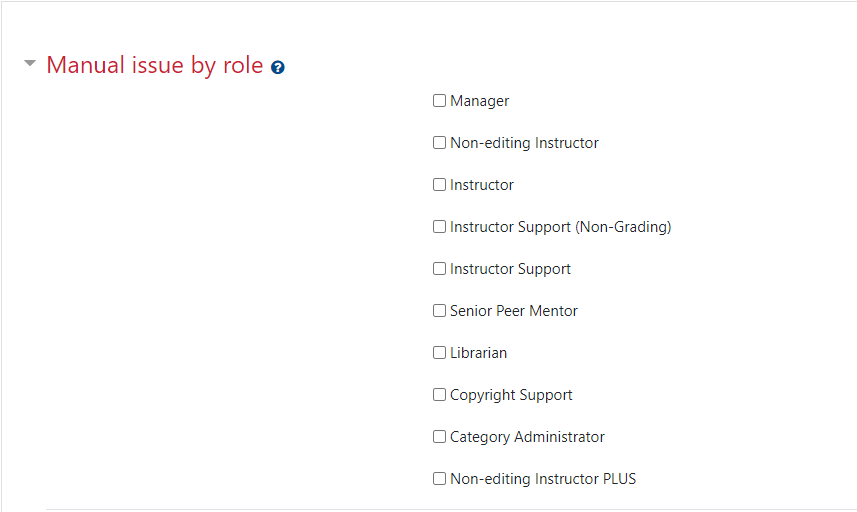The height and width of the screenshot is (512, 857).
Task: Select Instructor Support (Non-Grading) checkbox
Action: [439, 227]
